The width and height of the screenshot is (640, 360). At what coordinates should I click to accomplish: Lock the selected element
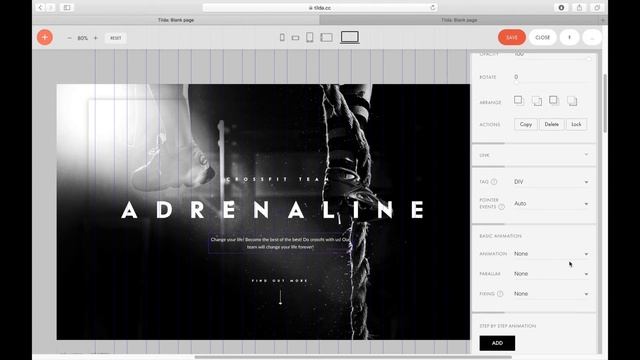pyautogui.click(x=576, y=124)
